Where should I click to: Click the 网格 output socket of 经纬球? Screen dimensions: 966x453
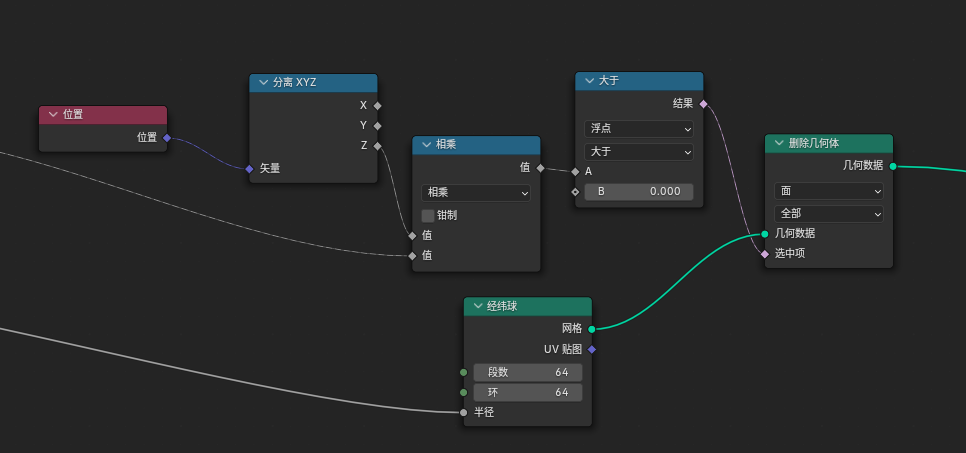pyautogui.click(x=592, y=328)
